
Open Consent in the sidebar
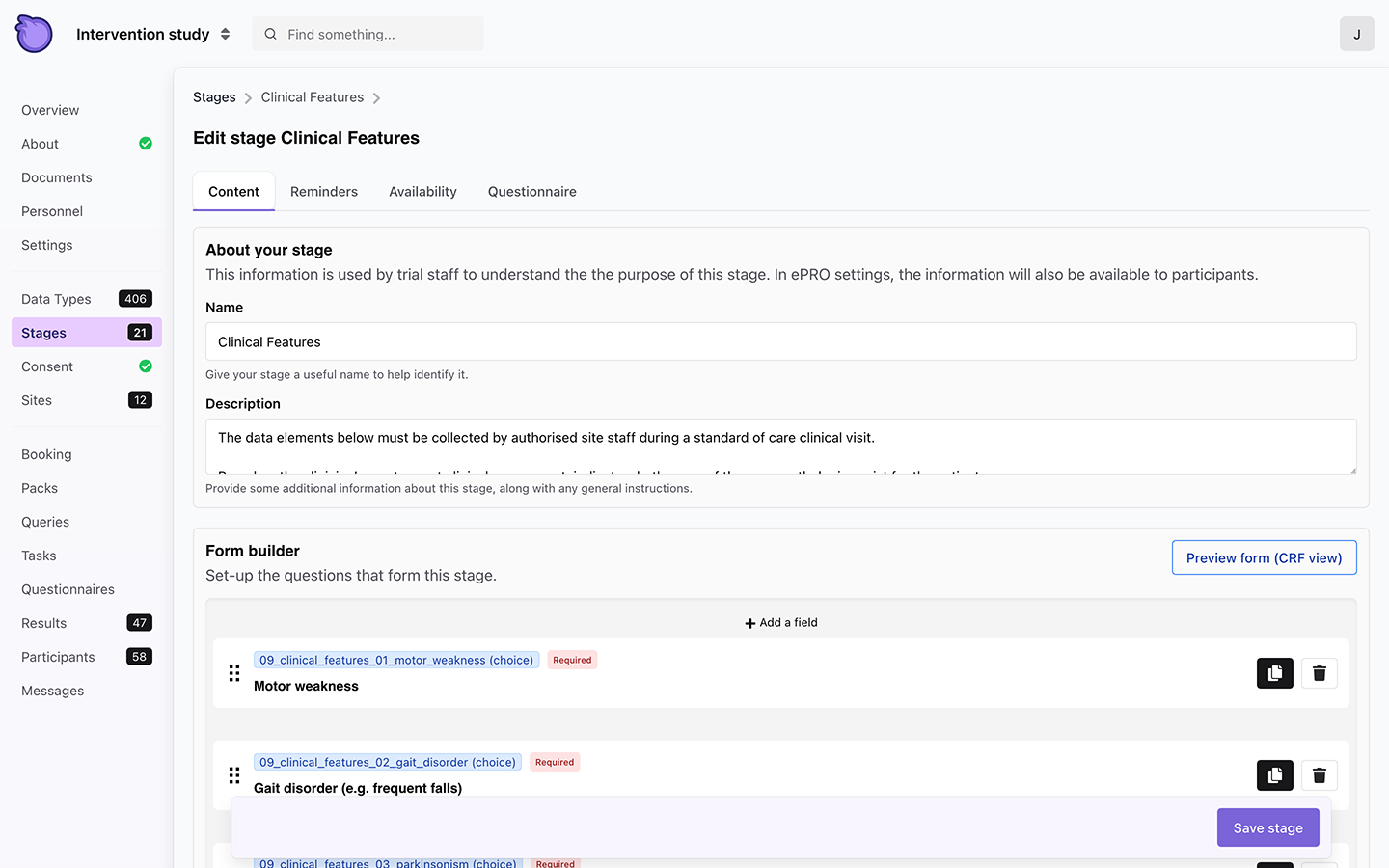point(47,366)
